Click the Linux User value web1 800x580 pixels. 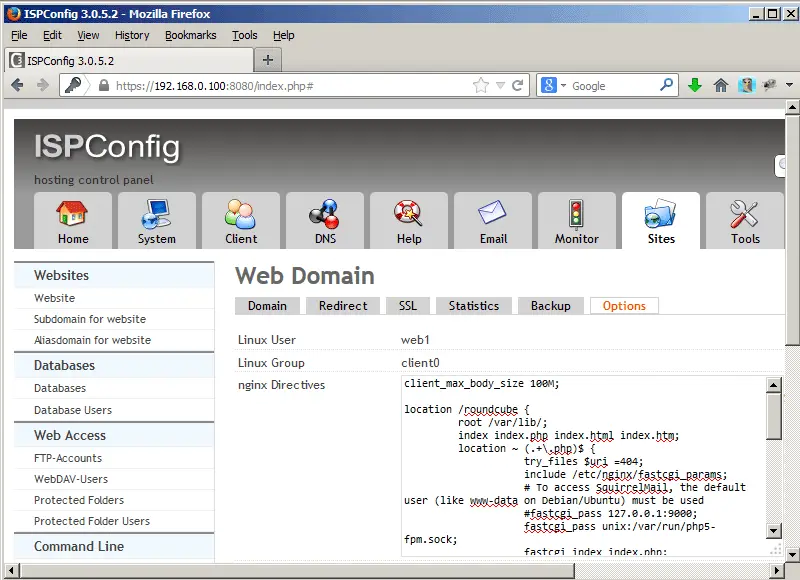point(415,340)
